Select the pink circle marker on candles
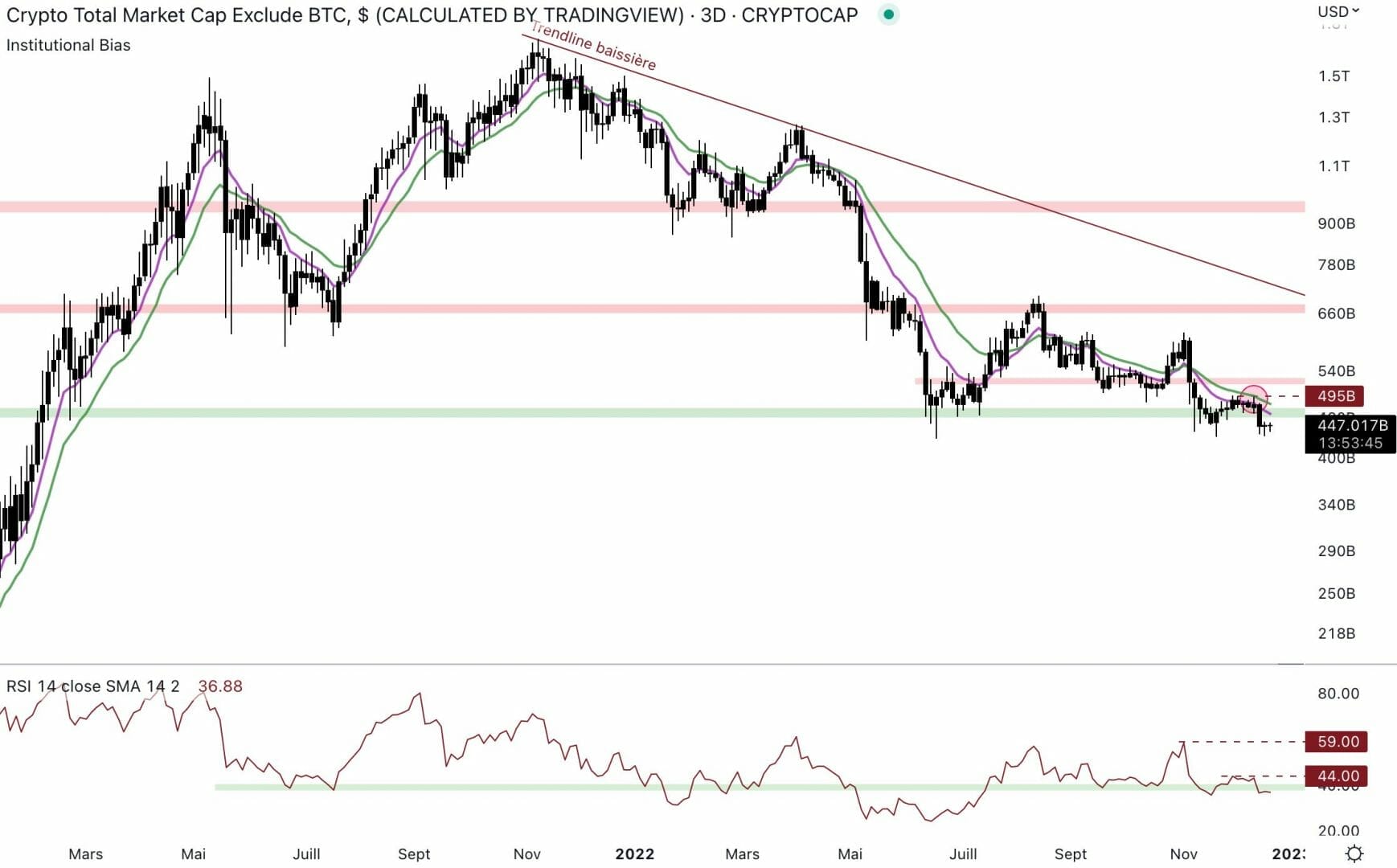The height and width of the screenshot is (868, 1397). point(1253,398)
